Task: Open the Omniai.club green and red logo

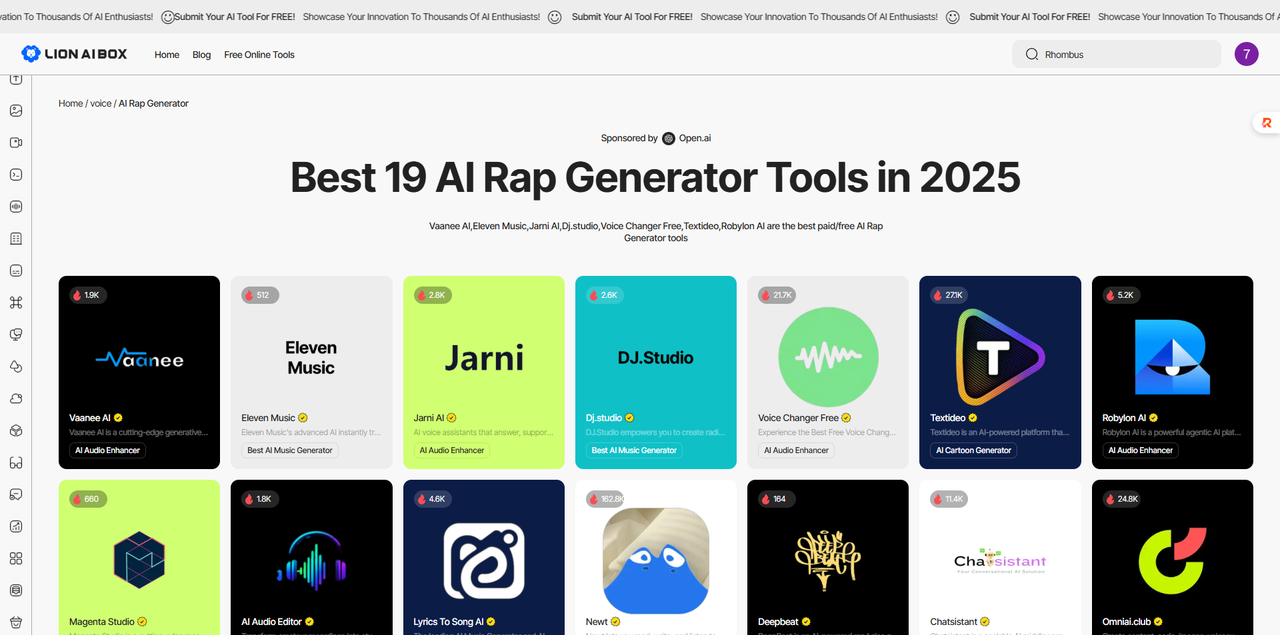Action: [x=1172, y=560]
